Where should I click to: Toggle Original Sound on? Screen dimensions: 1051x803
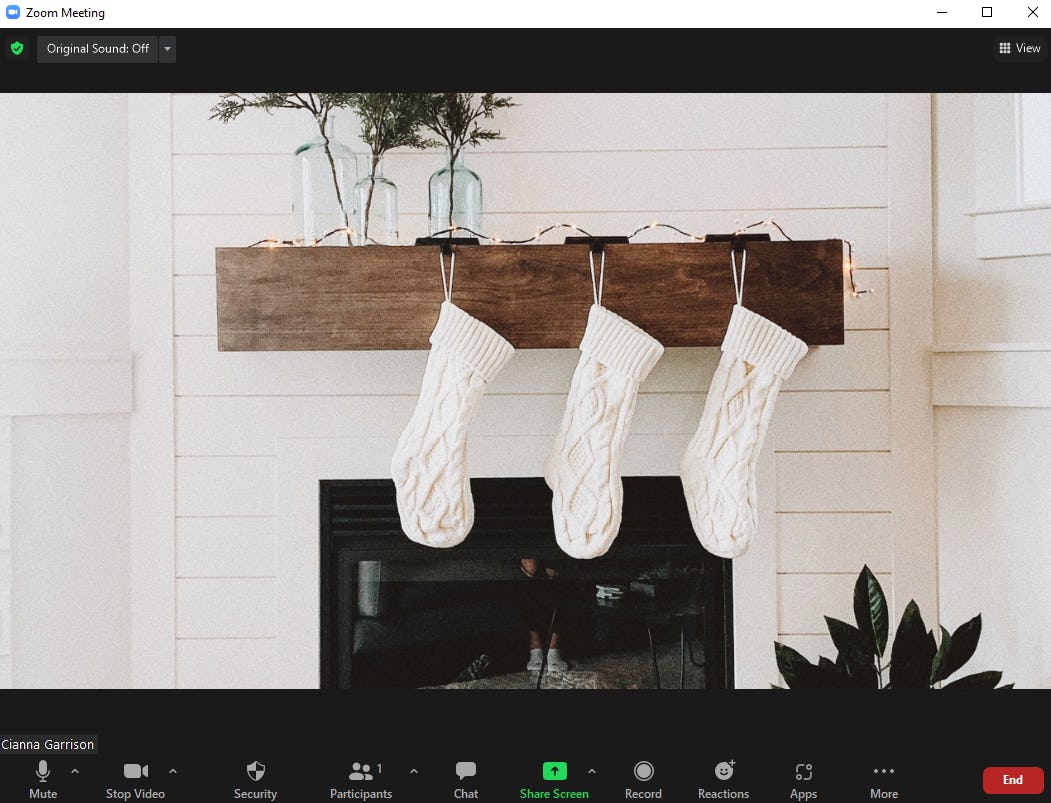[x=96, y=48]
